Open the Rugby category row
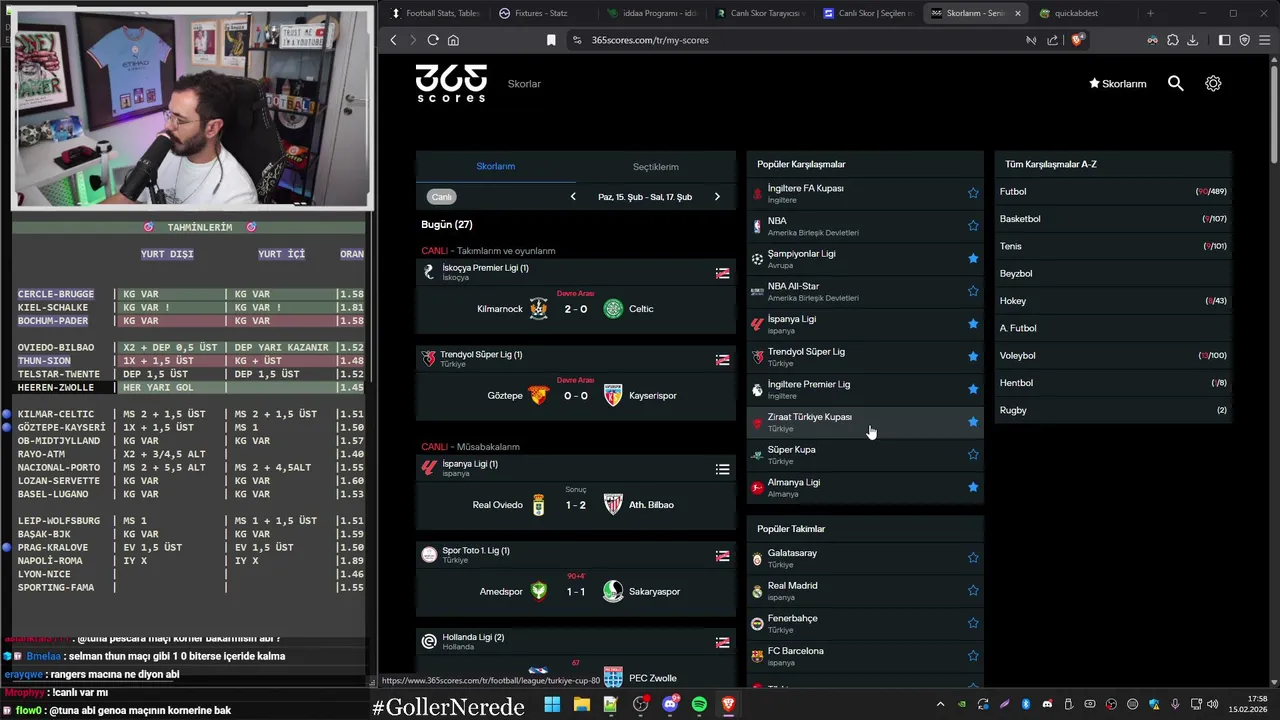The height and width of the screenshot is (720, 1280). pyautogui.click(x=1113, y=410)
